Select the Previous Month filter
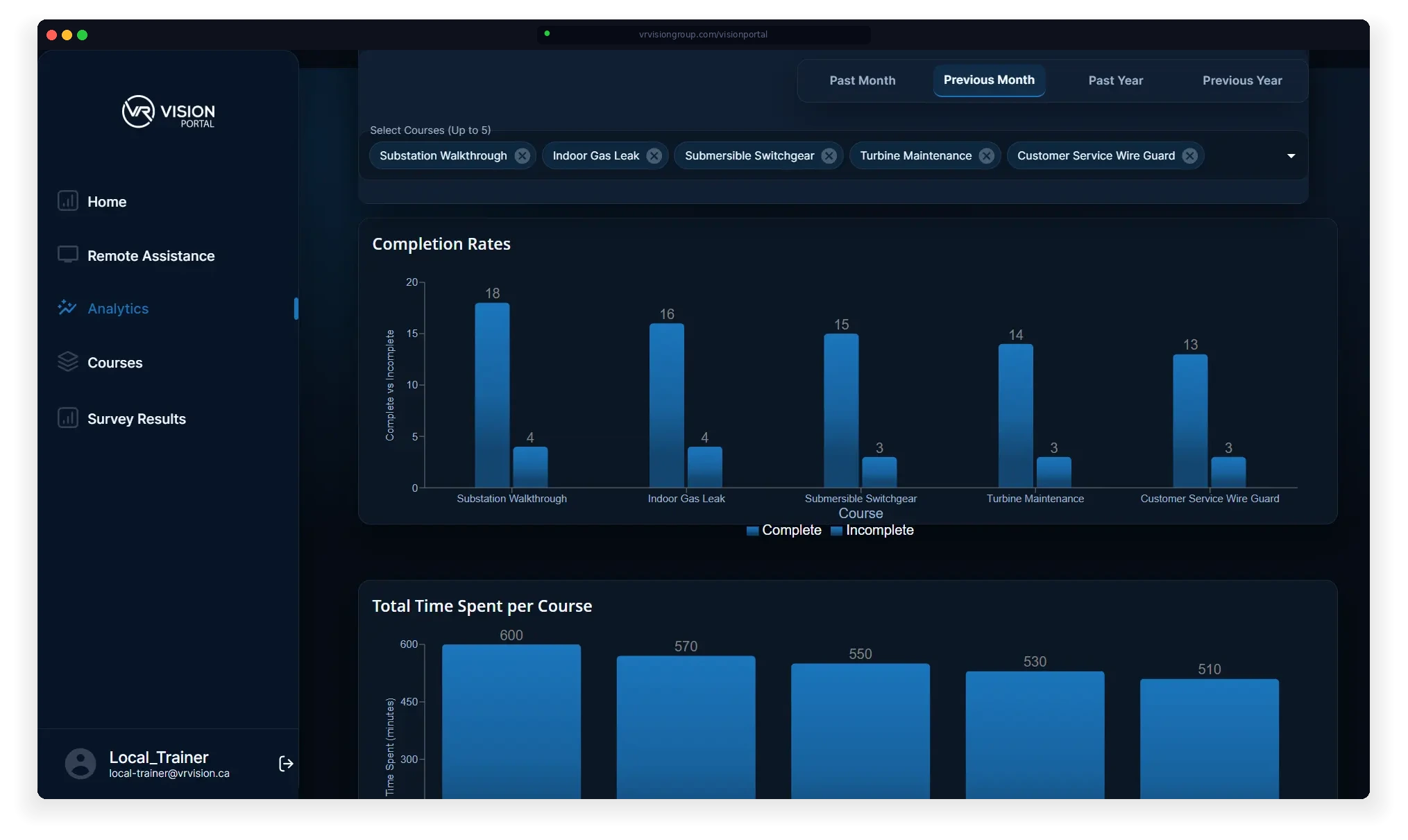The height and width of the screenshot is (840, 1408). coord(988,80)
